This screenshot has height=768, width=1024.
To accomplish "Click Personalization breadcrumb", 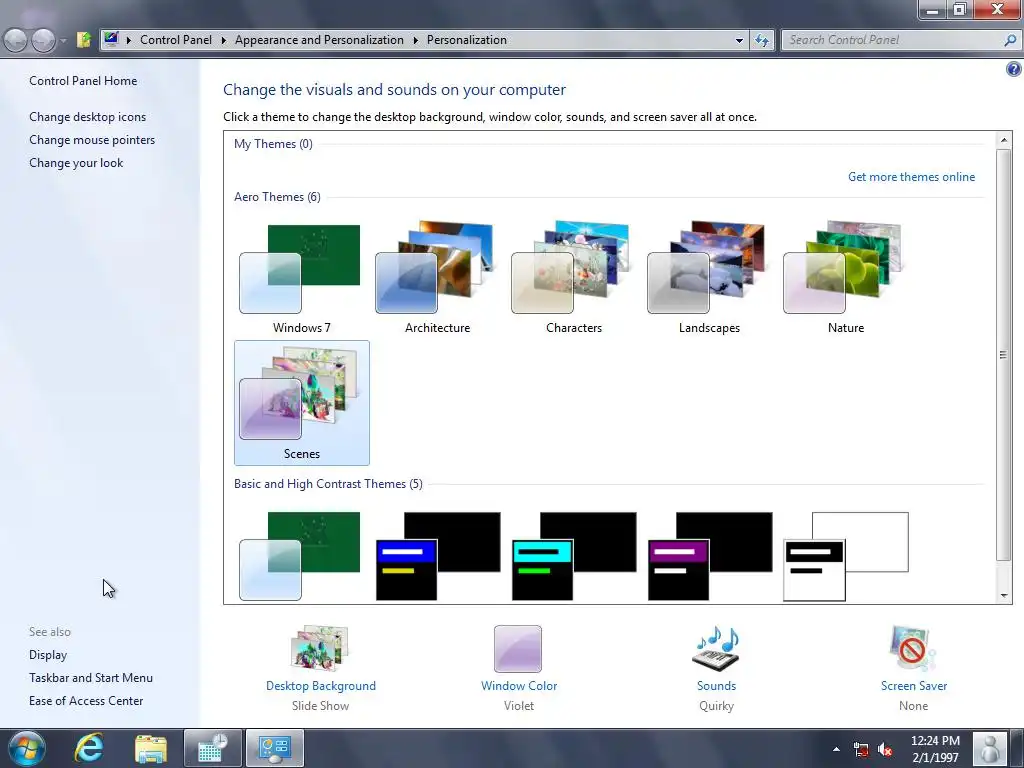I will [x=466, y=40].
